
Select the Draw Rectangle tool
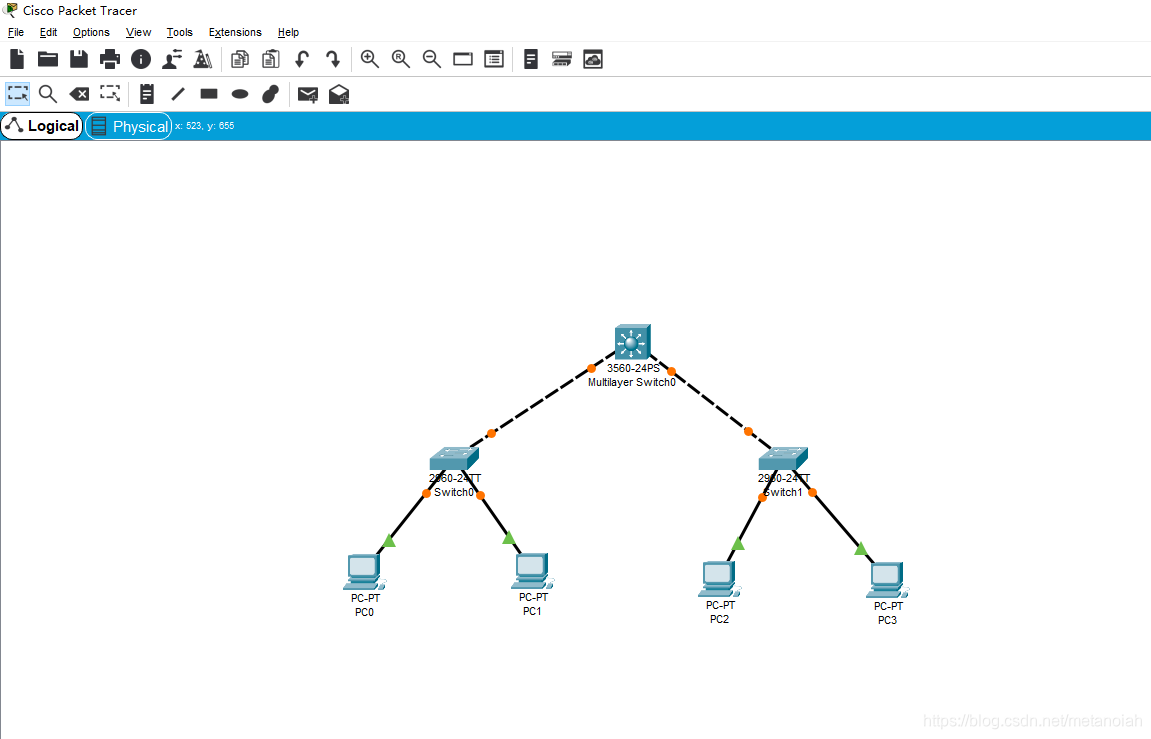(x=209, y=94)
